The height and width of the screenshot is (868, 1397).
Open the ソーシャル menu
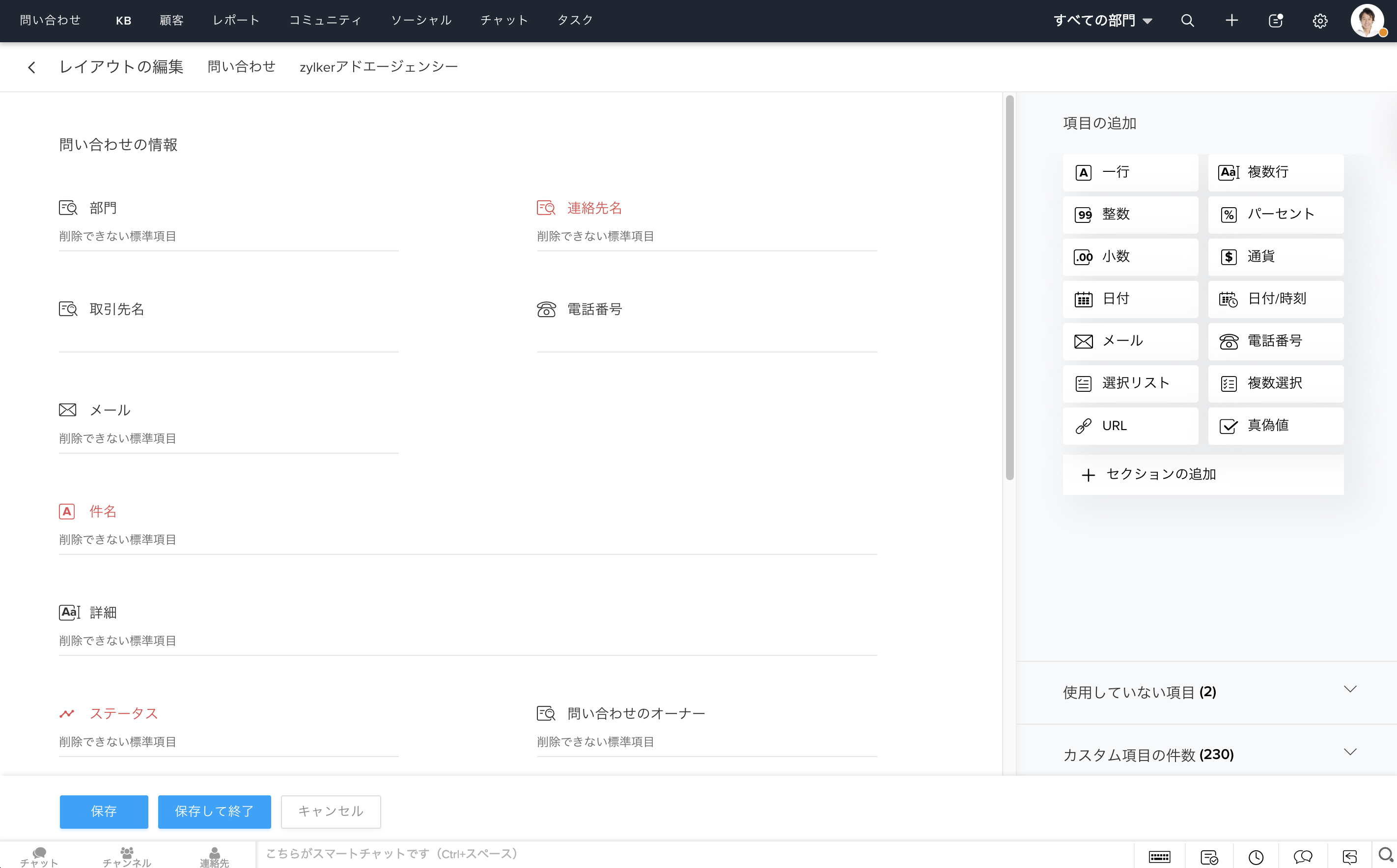click(x=421, y=20)
